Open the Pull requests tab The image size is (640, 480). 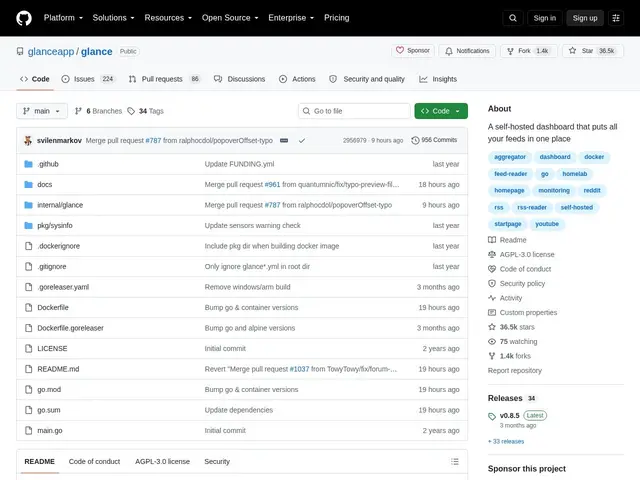164,79
